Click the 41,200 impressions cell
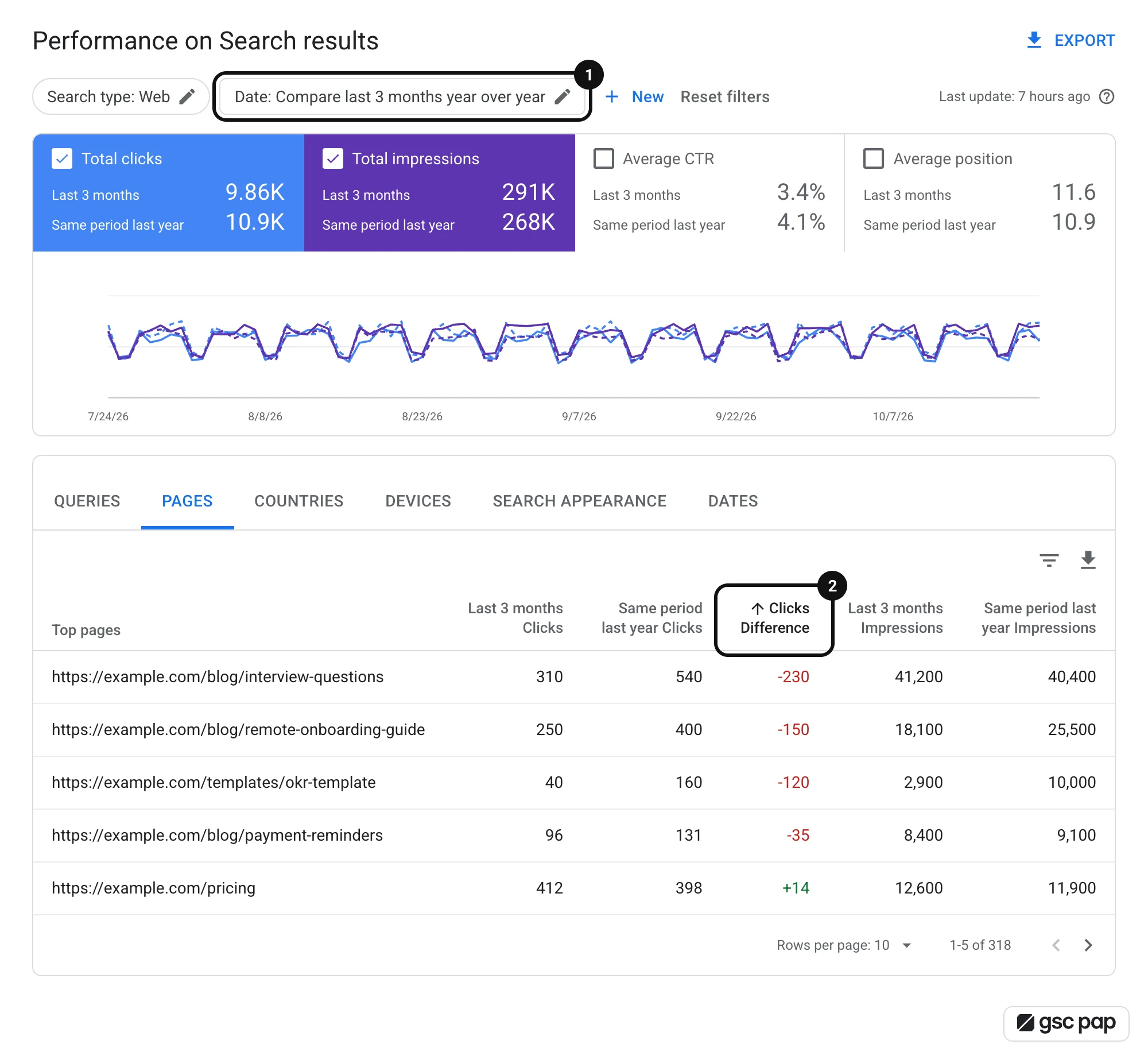The height and width of the screenshot is (1052, 1148). pyautogui.click(x=918, y=677)
